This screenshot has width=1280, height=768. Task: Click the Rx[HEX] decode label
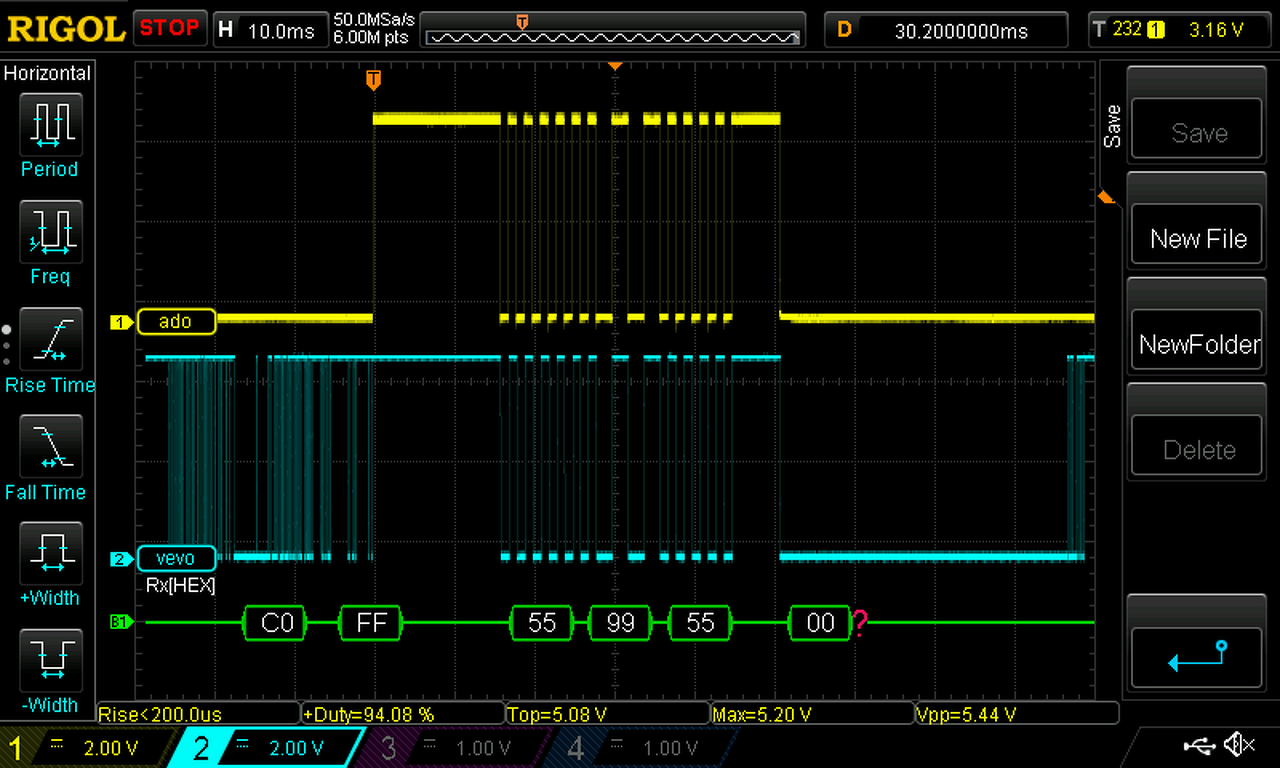point(180,586)
